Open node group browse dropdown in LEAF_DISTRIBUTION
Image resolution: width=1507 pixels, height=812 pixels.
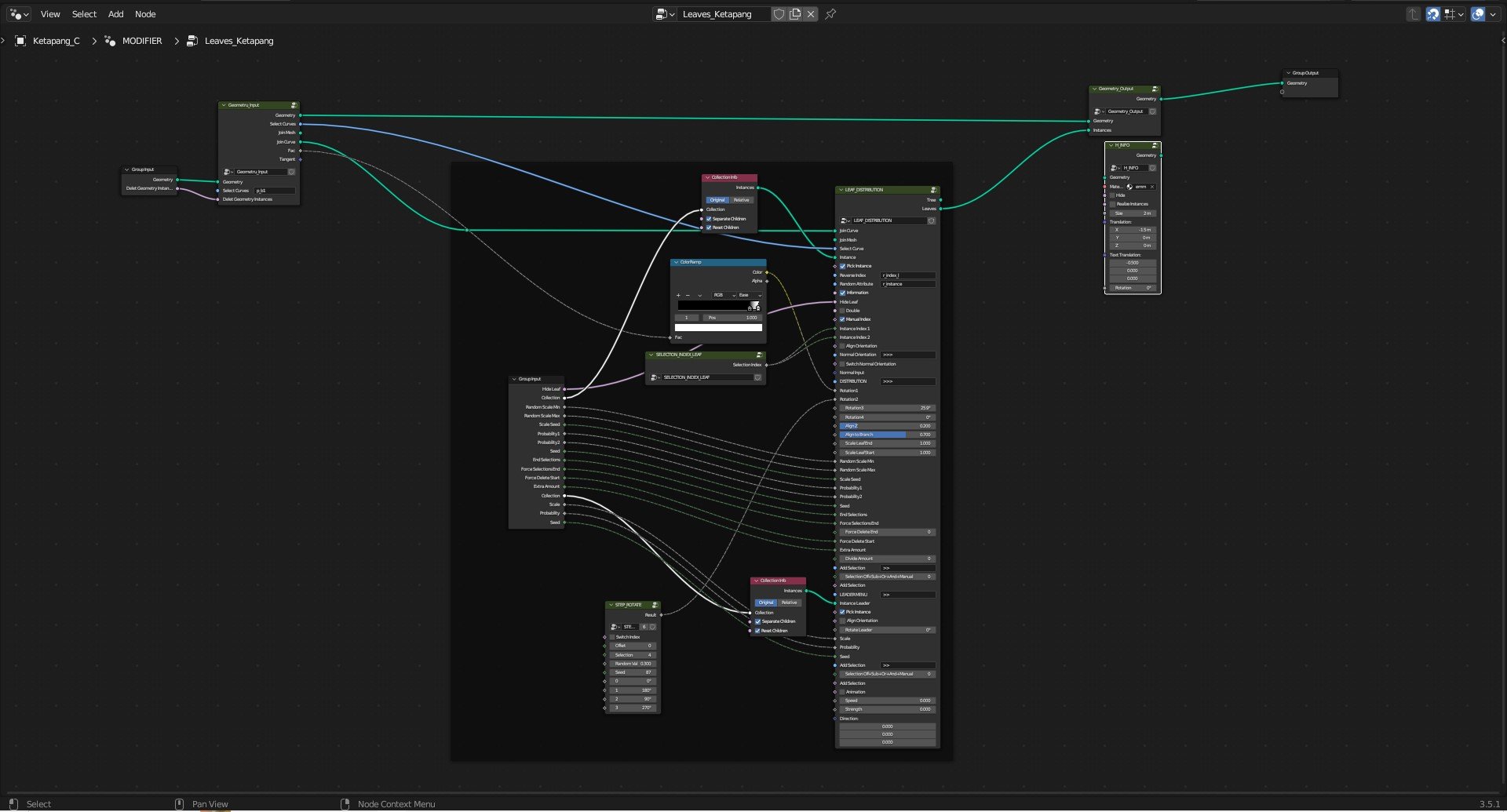845,220
